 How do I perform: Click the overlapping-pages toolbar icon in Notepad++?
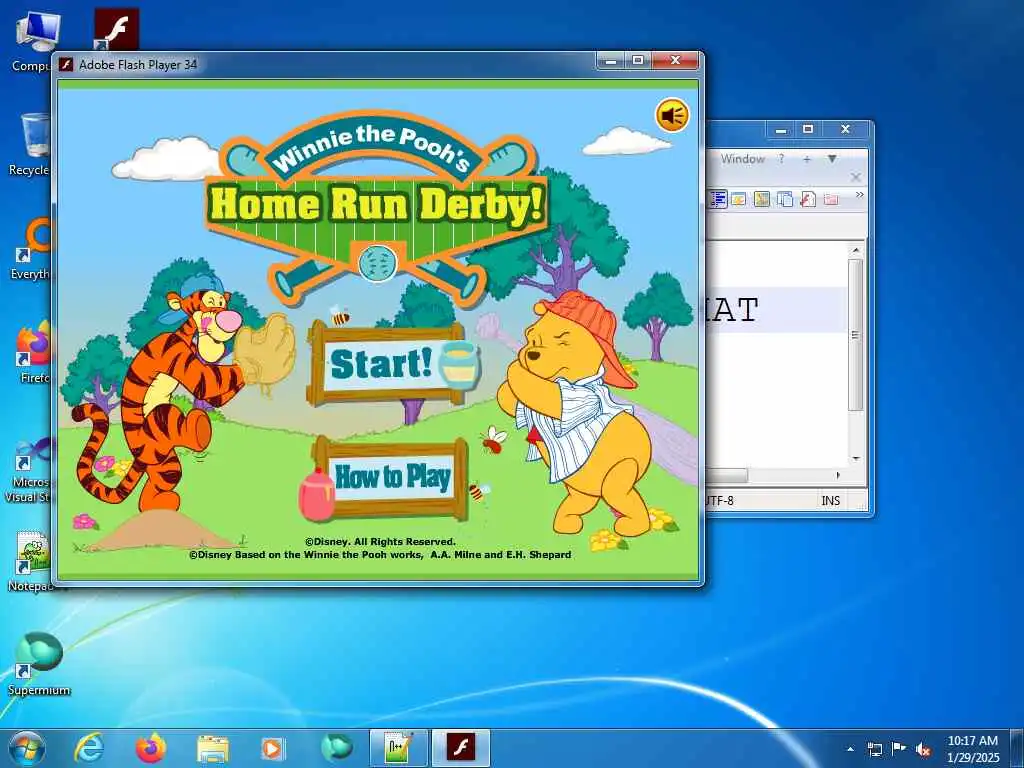coord(785,199)
